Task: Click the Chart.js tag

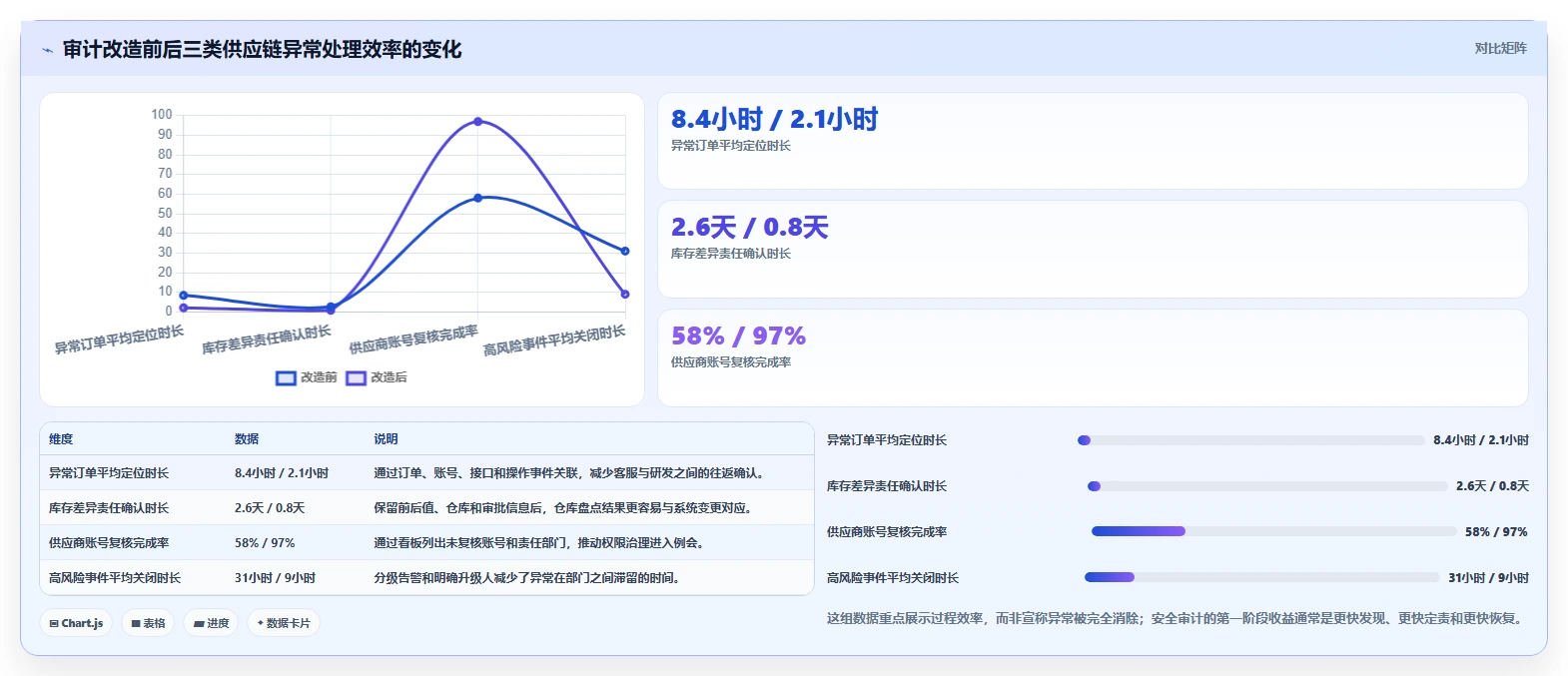Action: 76,623
